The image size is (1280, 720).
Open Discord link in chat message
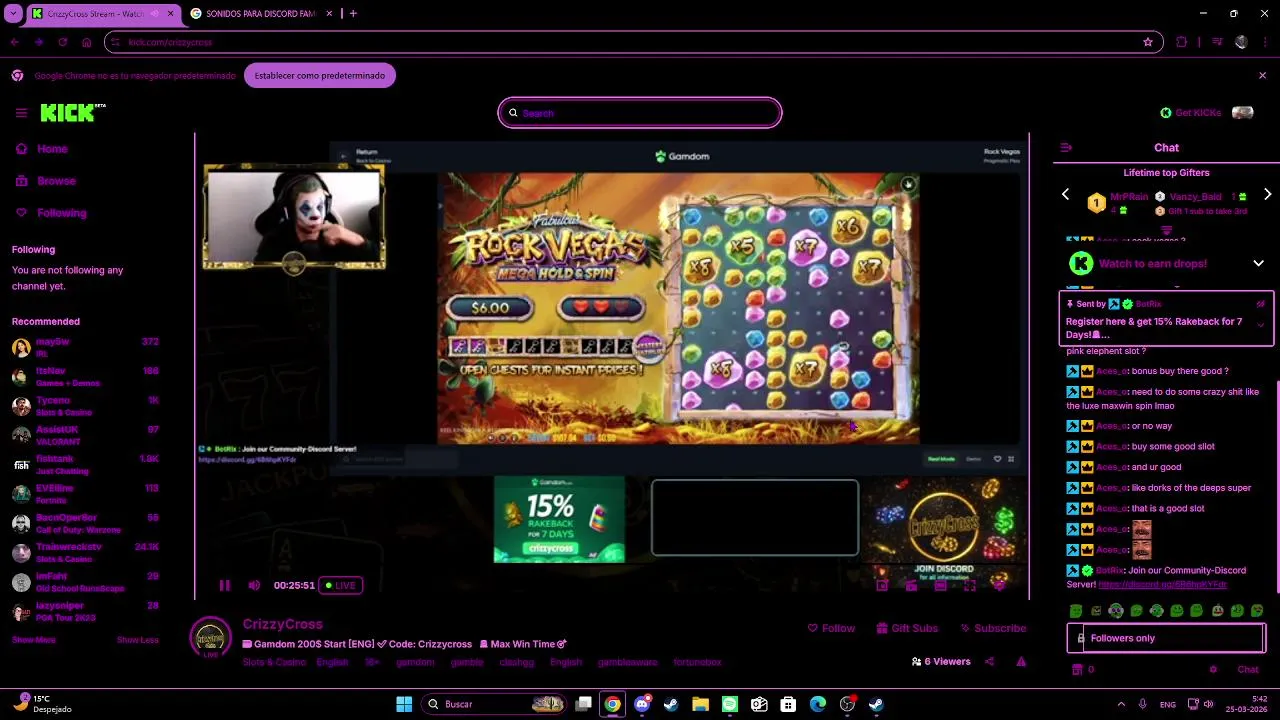1162,584
